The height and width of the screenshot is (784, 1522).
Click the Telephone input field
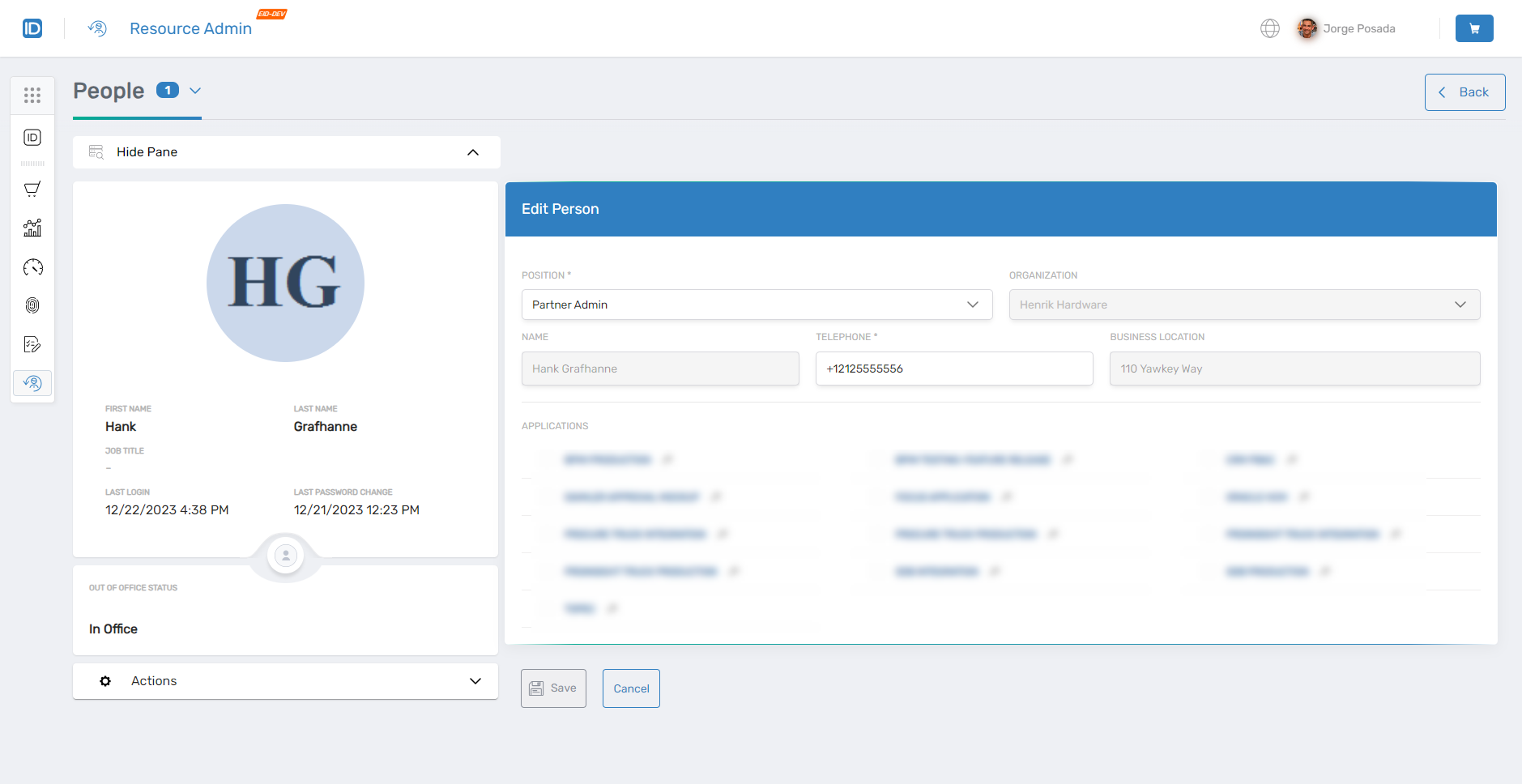(x=954, y=369)
